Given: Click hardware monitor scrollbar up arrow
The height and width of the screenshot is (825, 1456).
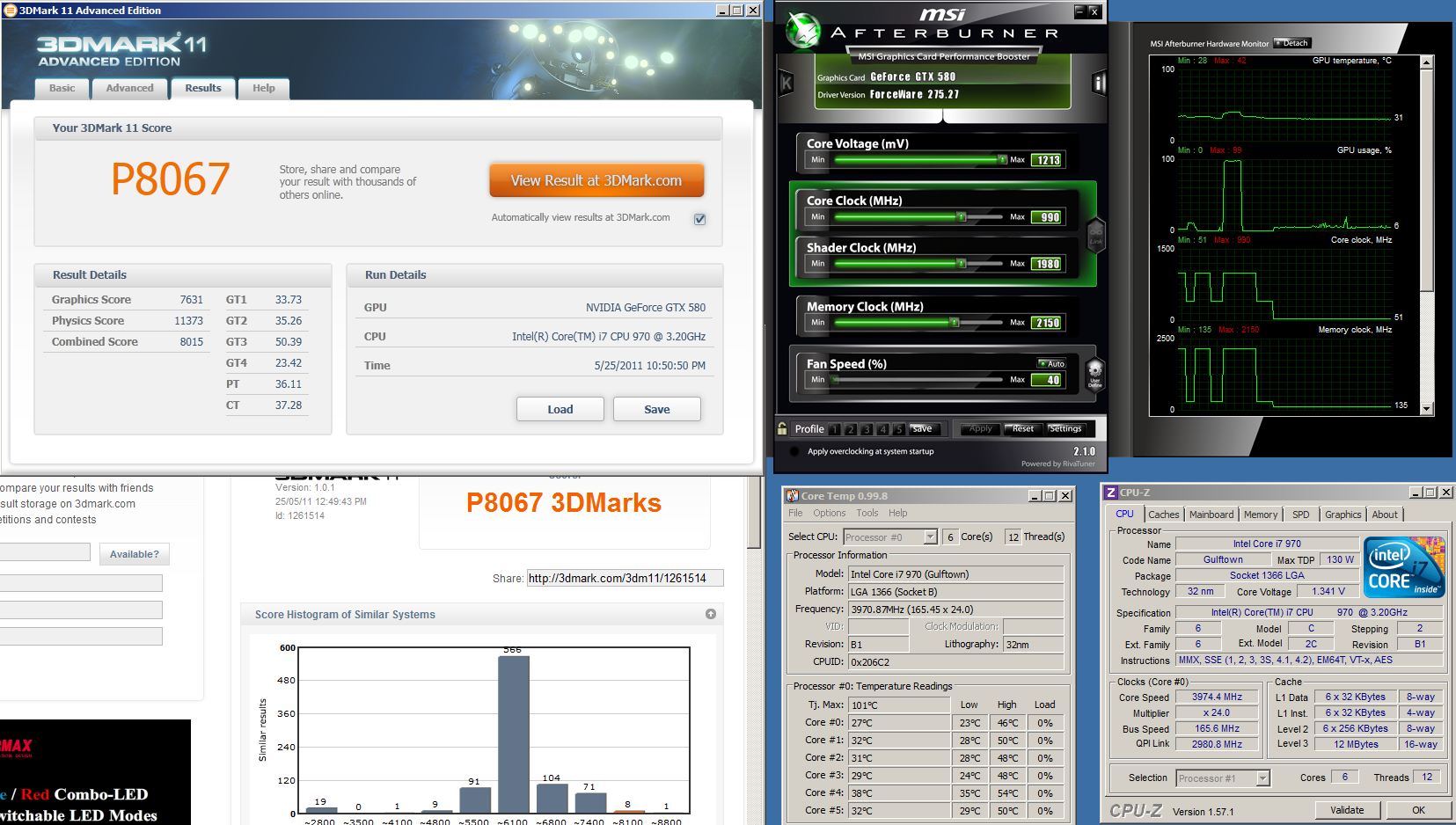Looking at the screenshot, I should 1427,62.
